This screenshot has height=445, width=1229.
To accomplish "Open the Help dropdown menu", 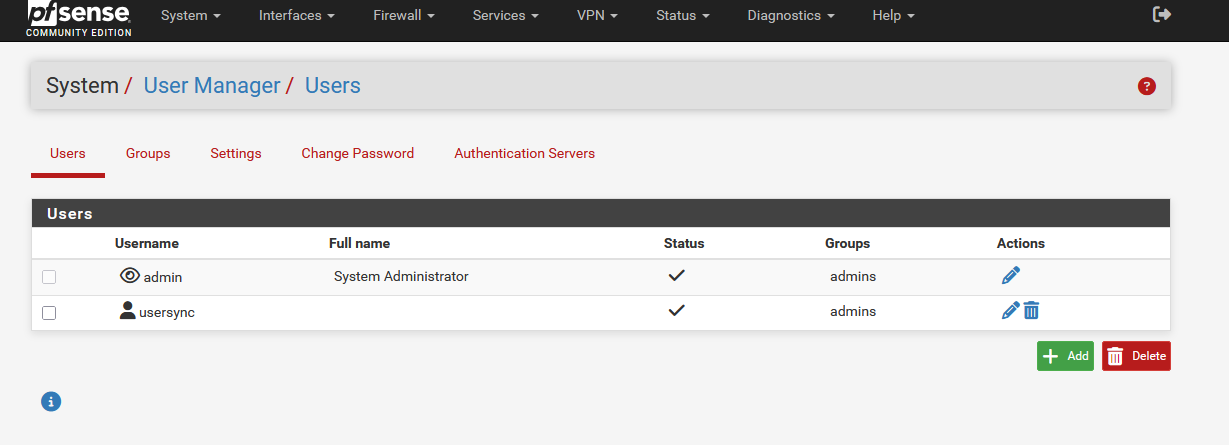I will point(893,16).
